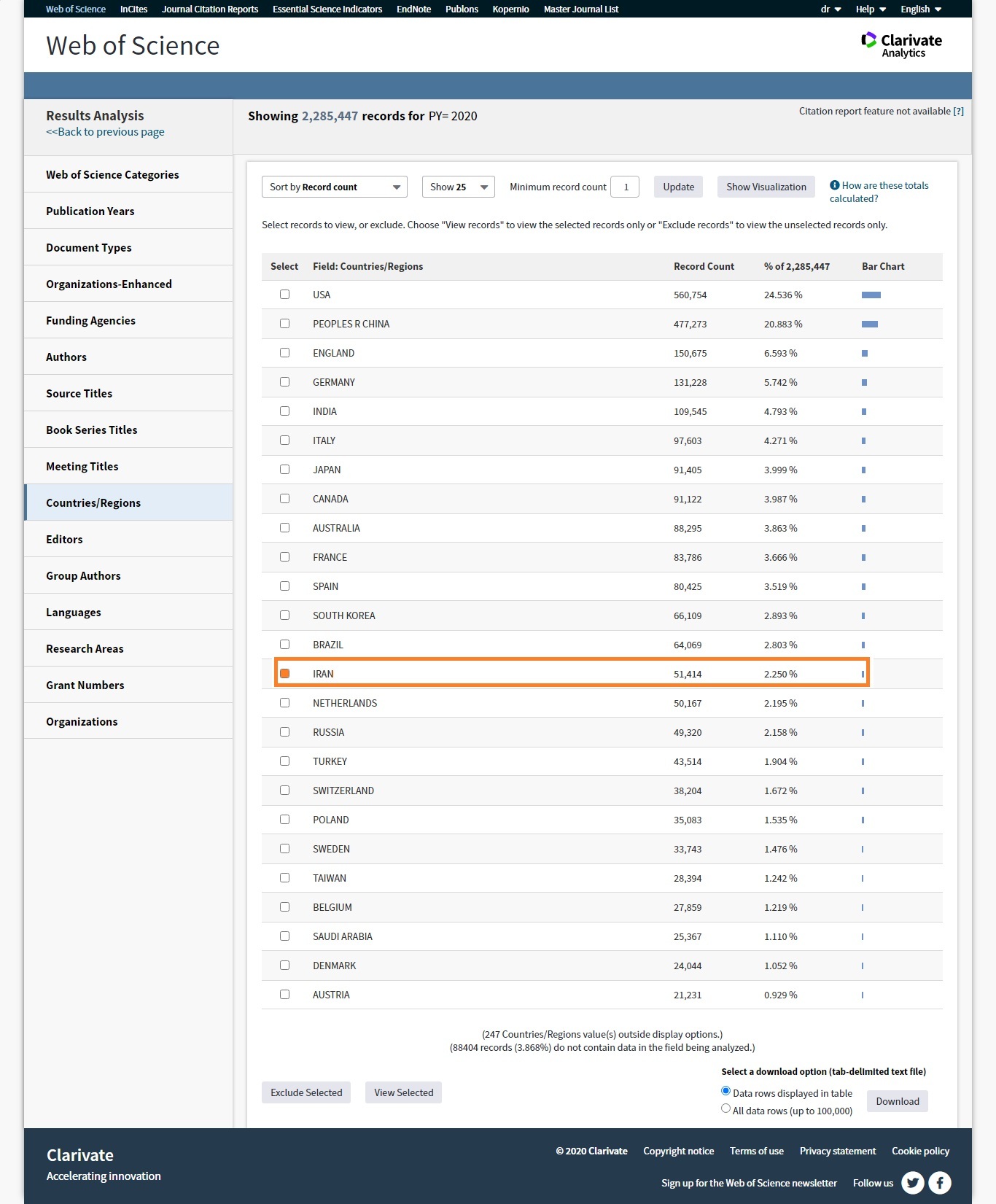Check the BRAZIL row checkbox
996x1204 pixels.
pos(284,645)
